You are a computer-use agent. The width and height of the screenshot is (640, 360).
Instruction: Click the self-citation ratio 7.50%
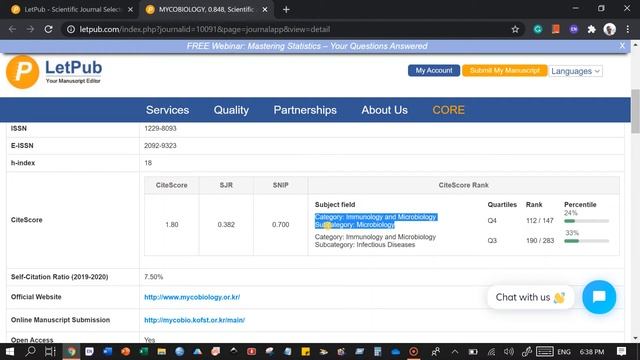(153, 277)
